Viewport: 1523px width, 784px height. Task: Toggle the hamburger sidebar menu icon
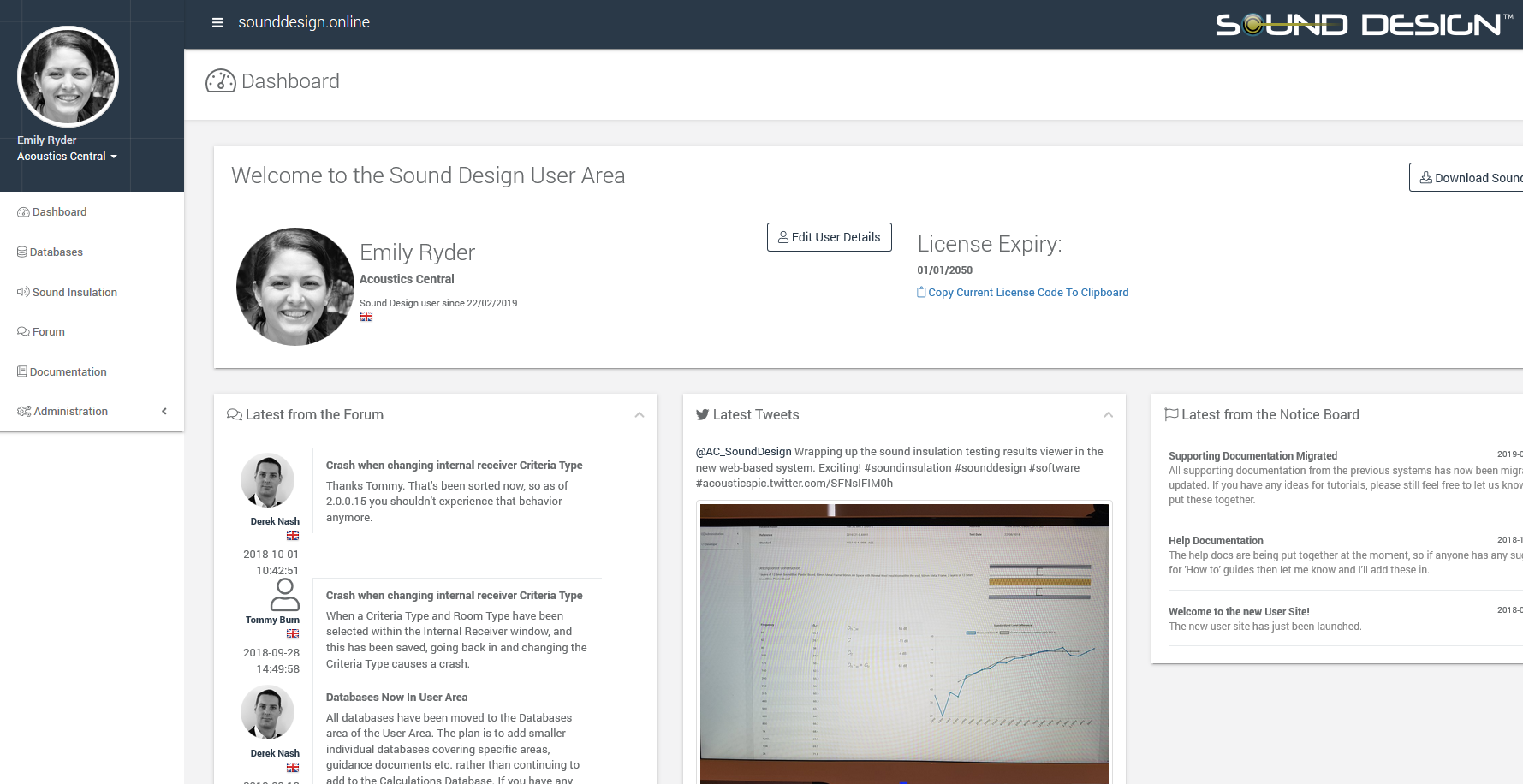click(217, 22)
